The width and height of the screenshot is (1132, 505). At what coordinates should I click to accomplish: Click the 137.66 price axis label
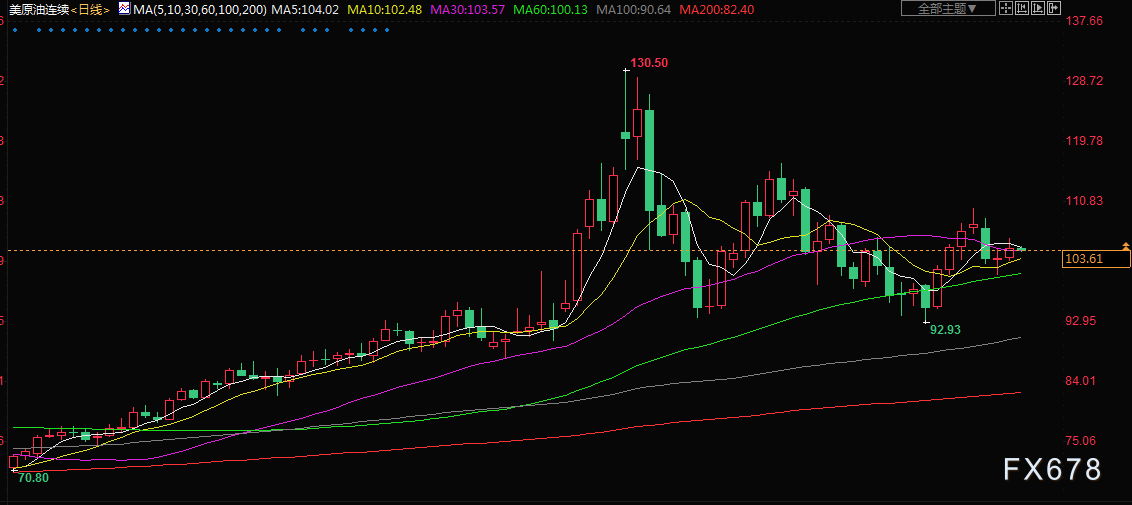point(1084,20)
